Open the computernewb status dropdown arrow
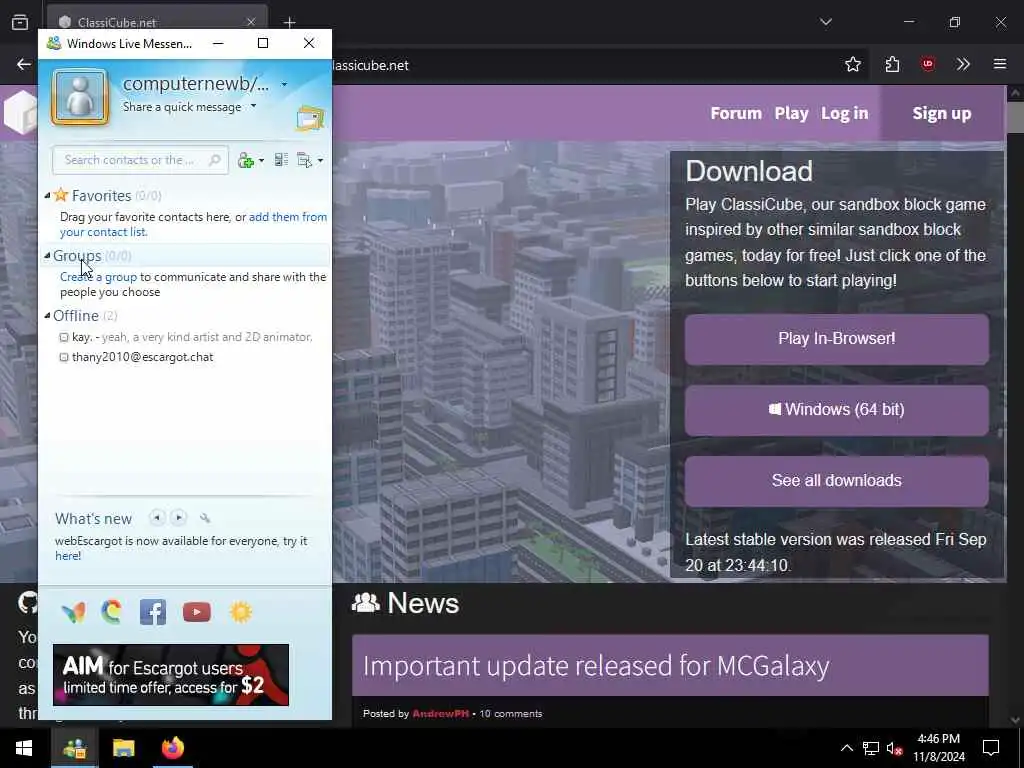Screen dimensions: 1024x768 click(x=284, y=84)
